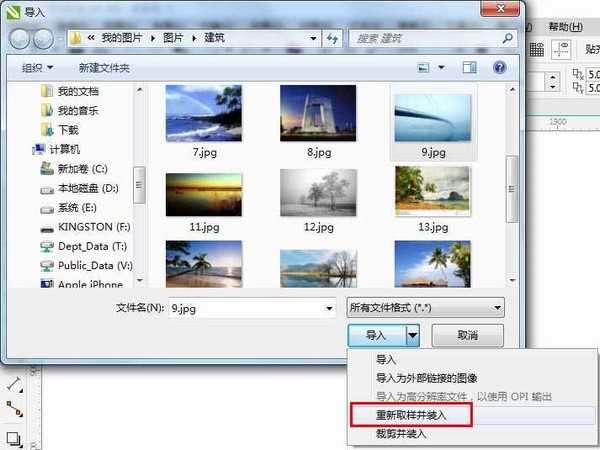The width and height of the screenshot is (600, 450).
Task: Click the arrow next to 导入 button
Action: click(412, 335)
